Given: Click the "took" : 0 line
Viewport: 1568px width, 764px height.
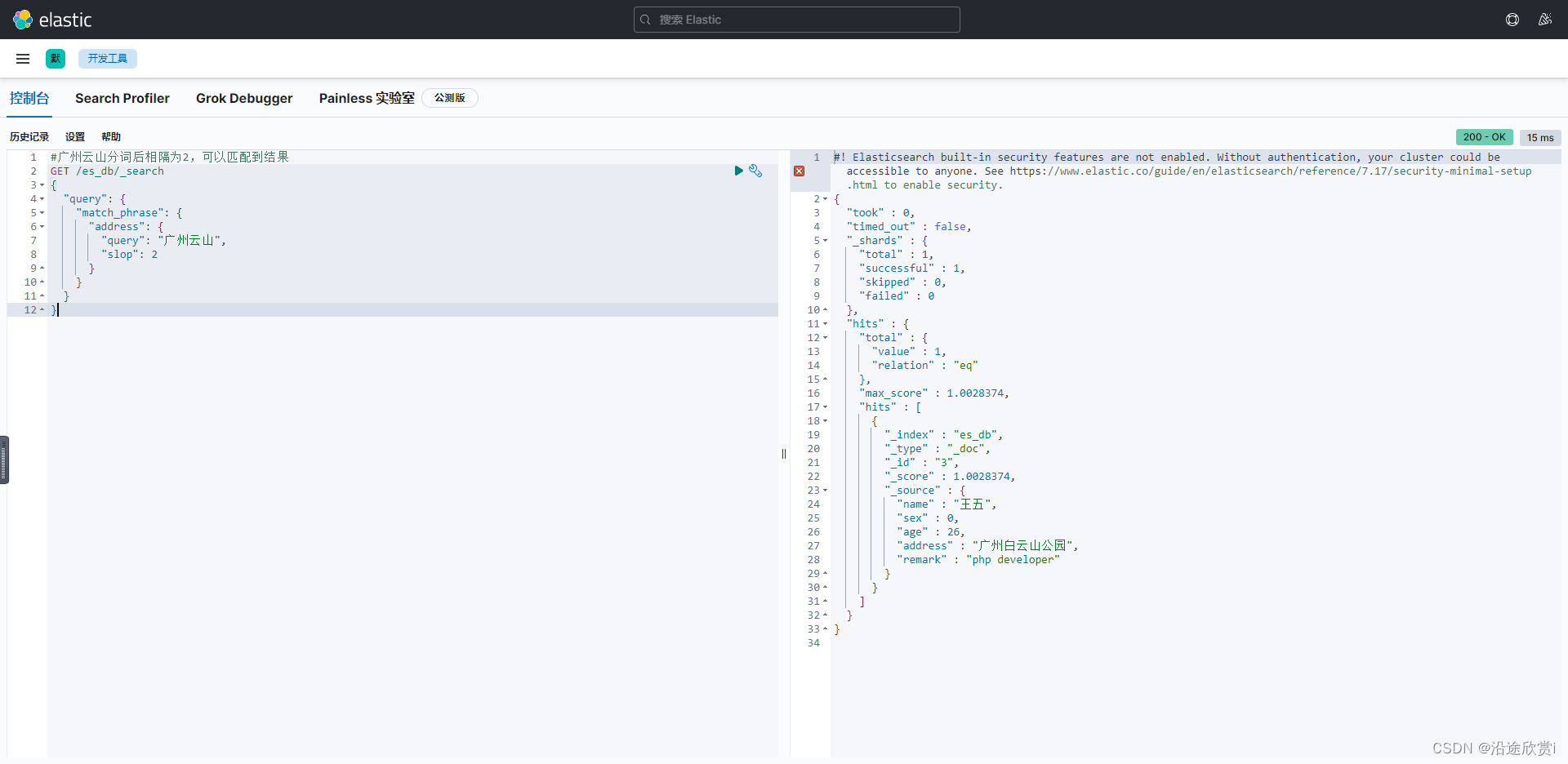Looking at the screenshot, I should click(880, 213).
